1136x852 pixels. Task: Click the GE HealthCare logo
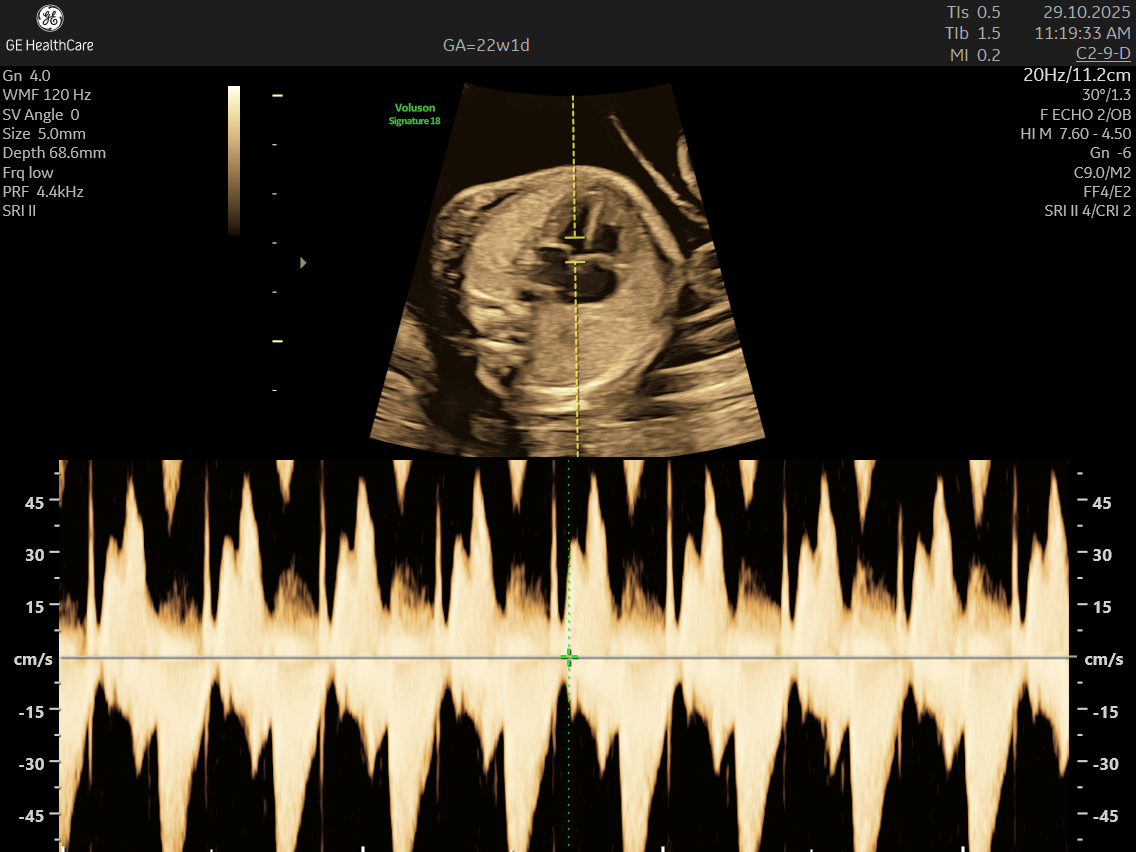[x=49, y=29]
